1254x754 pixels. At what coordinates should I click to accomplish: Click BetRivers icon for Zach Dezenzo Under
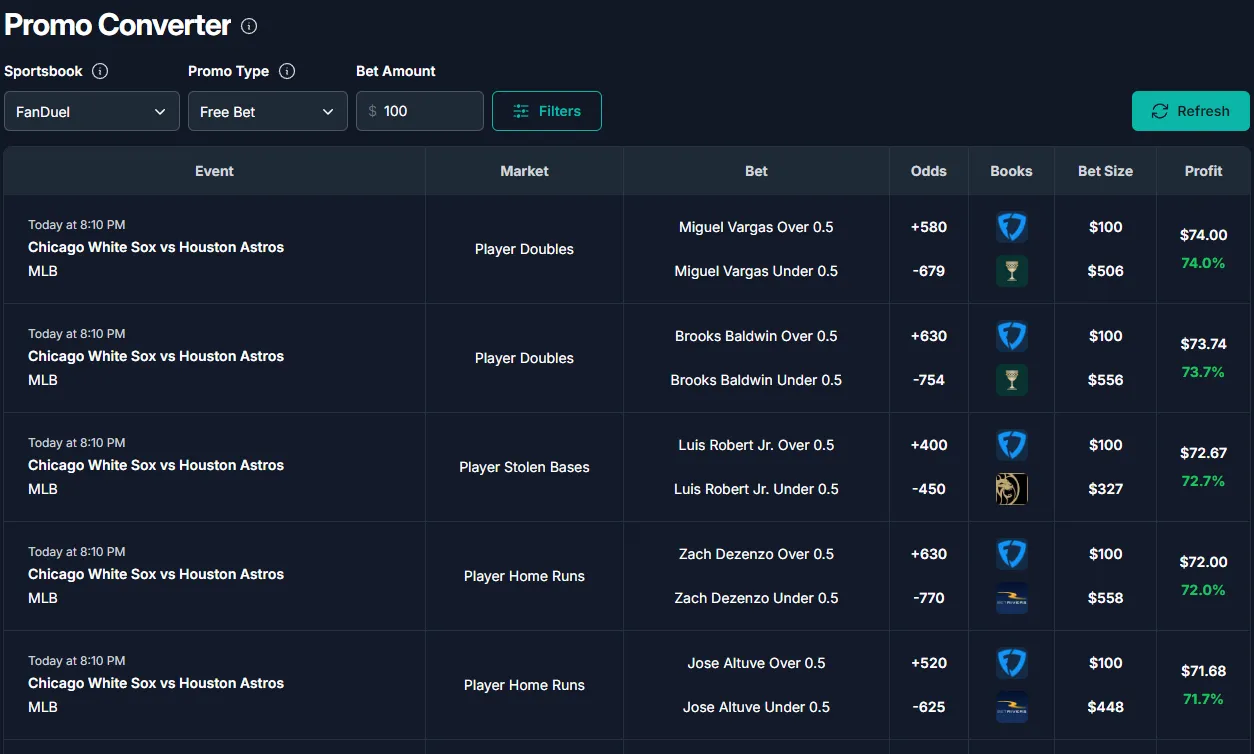pyautogui.click(x=1012, y=598)
